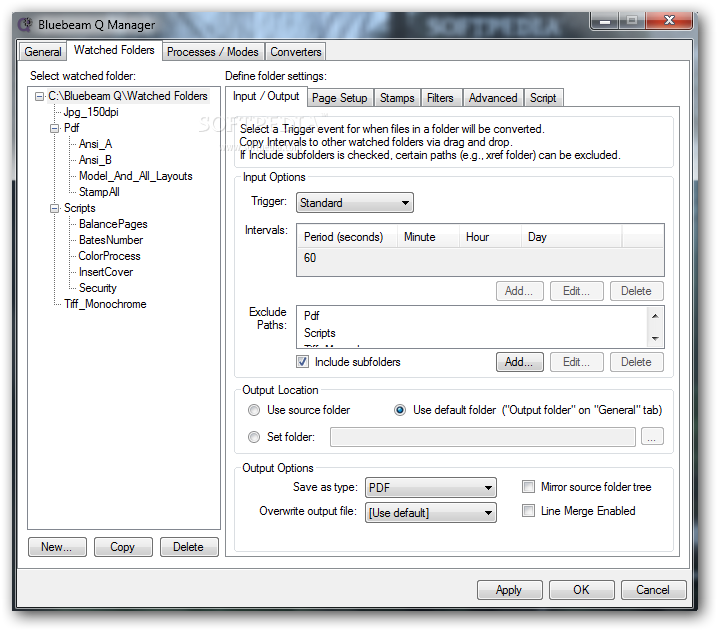Click the Apply button
The height and width of the screenshot is (631, 718).
click(x=510, y=590)
